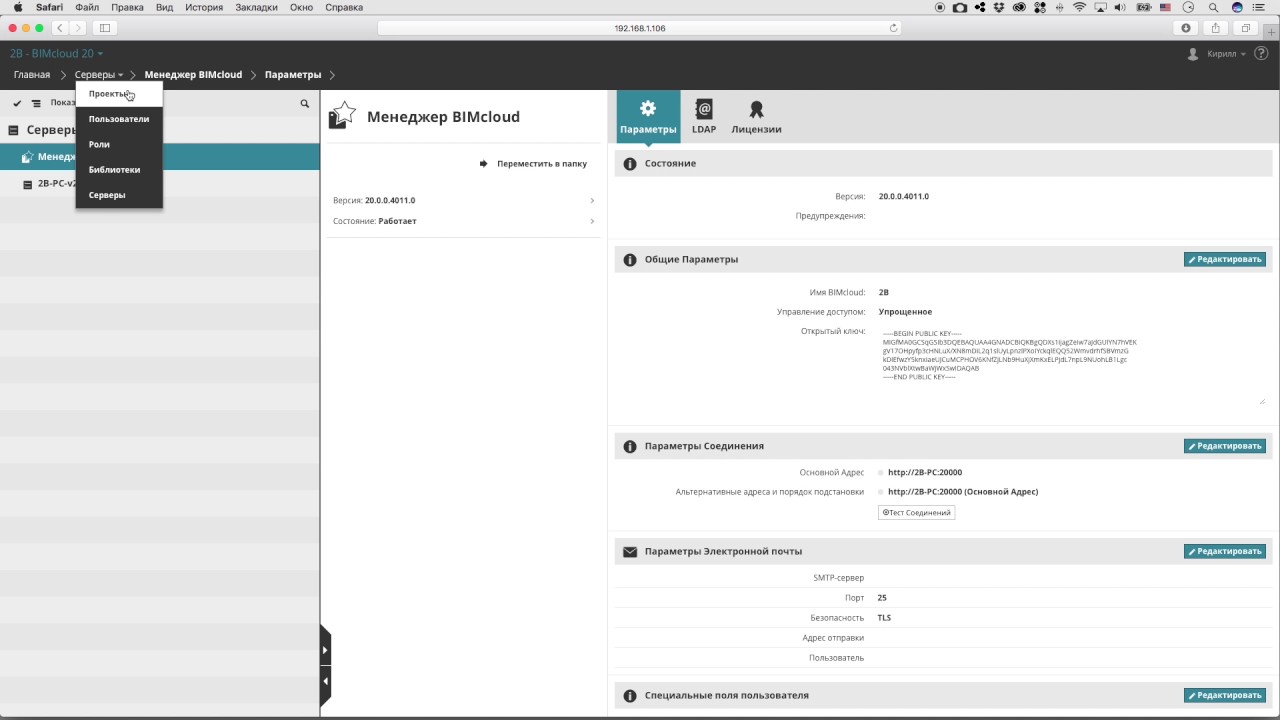Edit Параметры Электронной почты with Редактировать
Screen dimensions: 1280x720
click(x=1225, y=552)
